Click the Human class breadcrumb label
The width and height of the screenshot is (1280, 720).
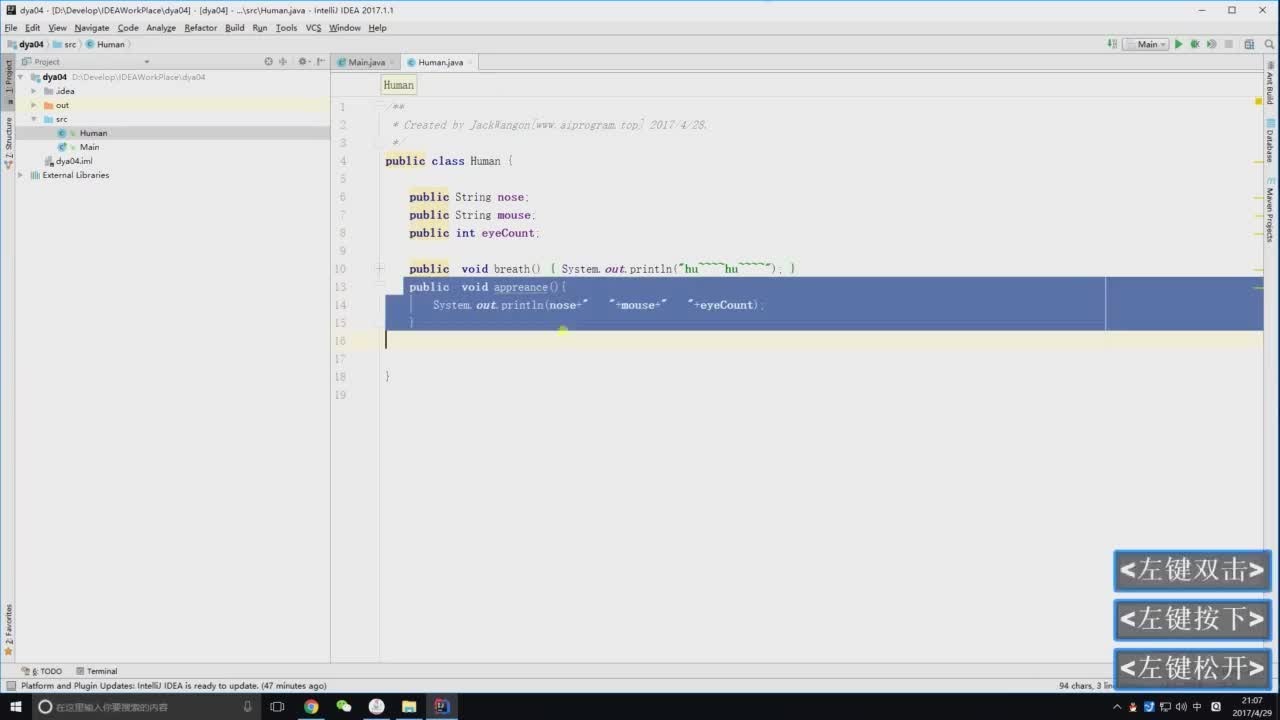(x=398, y=85)
